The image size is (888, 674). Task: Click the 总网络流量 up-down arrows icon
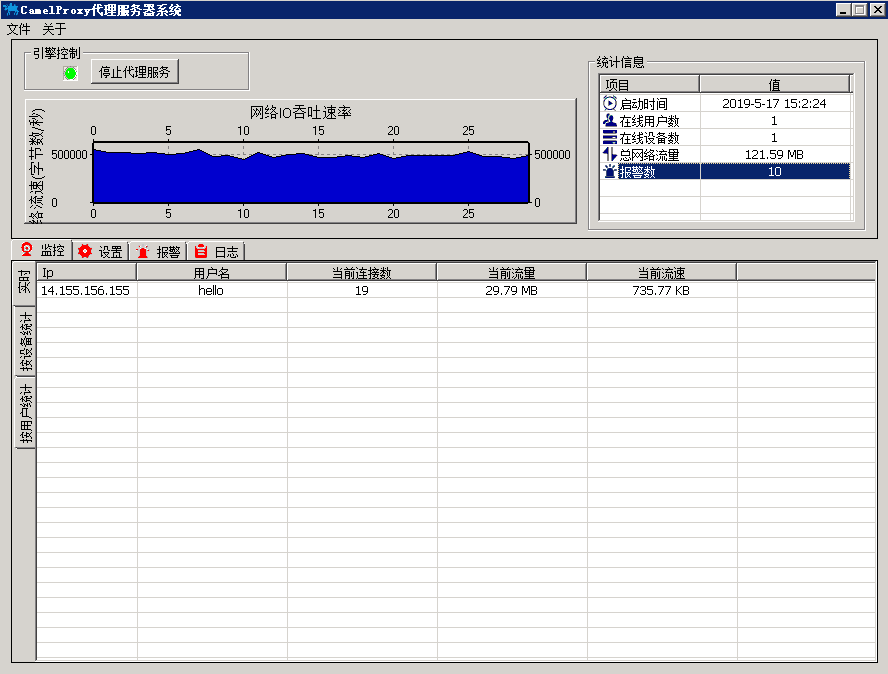609,154
